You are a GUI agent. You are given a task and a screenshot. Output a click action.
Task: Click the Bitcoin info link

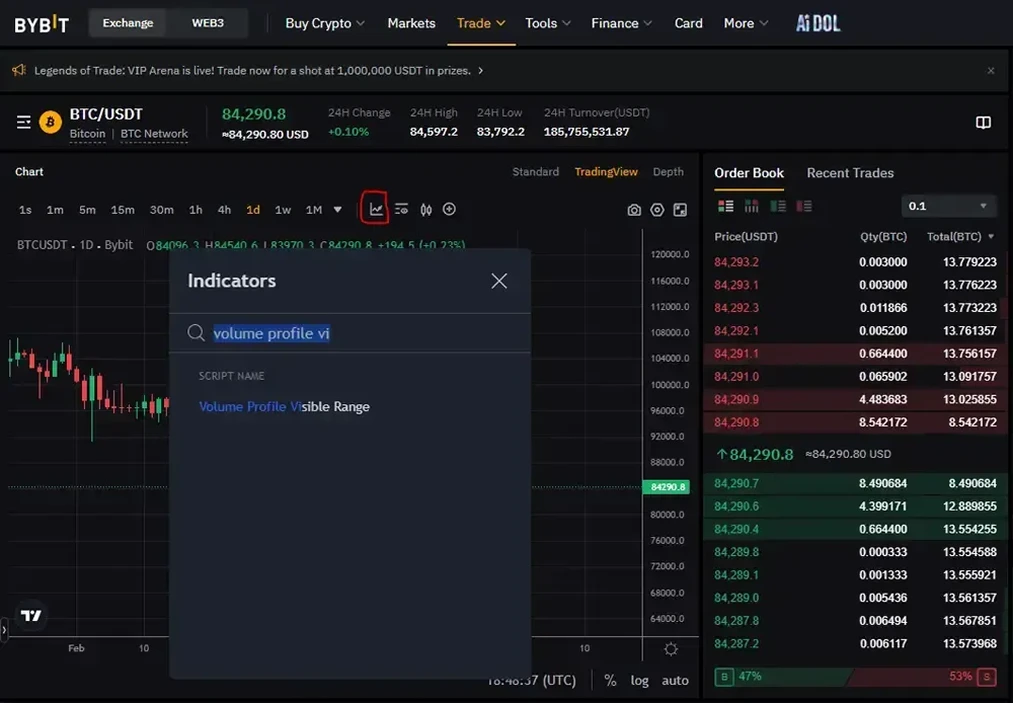coord(87,134)
